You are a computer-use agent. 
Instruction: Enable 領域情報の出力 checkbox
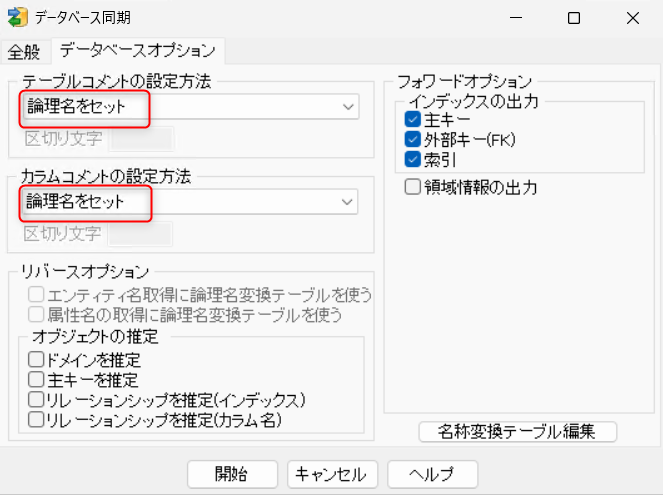click(x=412, y=187)
